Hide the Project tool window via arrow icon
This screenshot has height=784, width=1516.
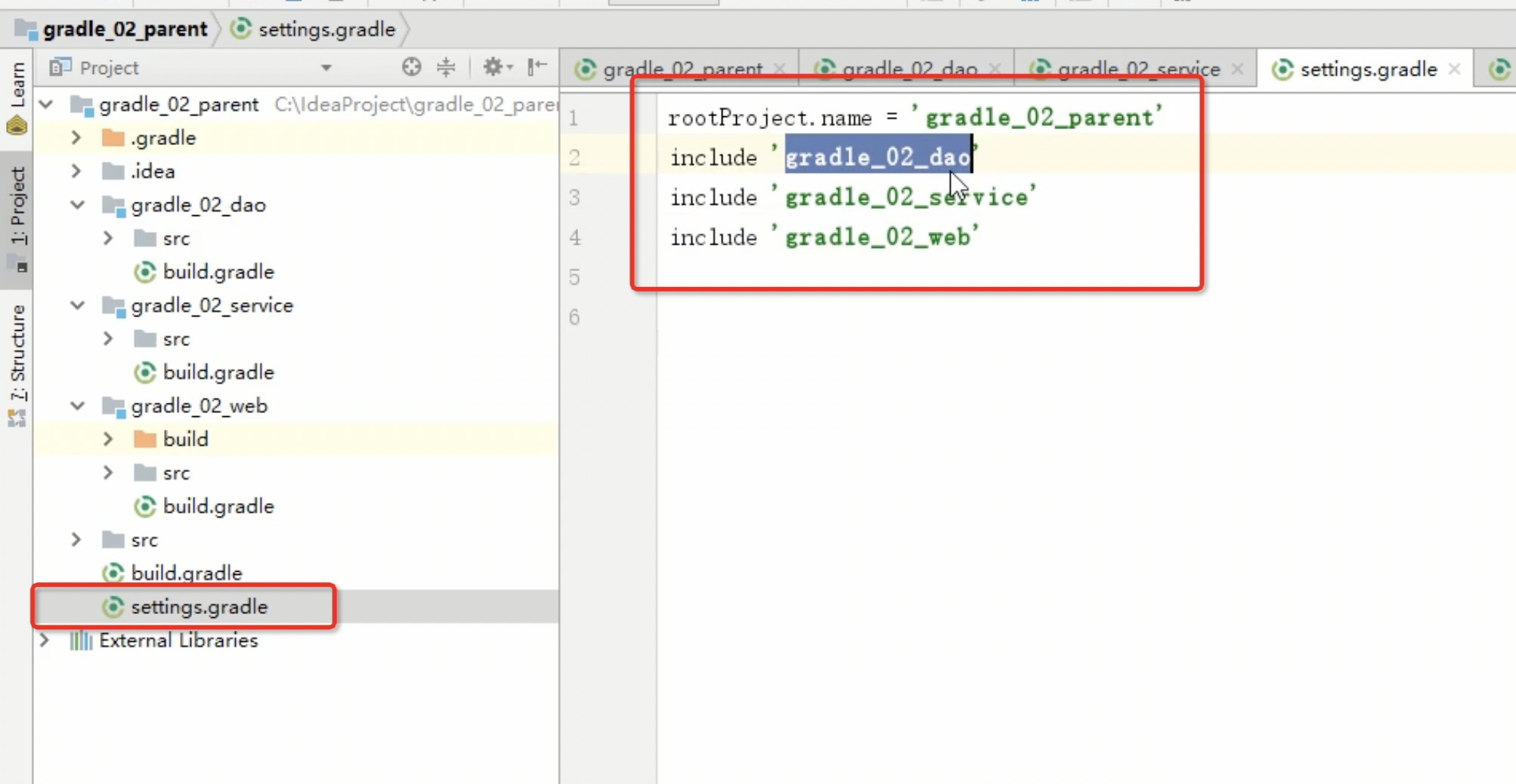point(538,67)
